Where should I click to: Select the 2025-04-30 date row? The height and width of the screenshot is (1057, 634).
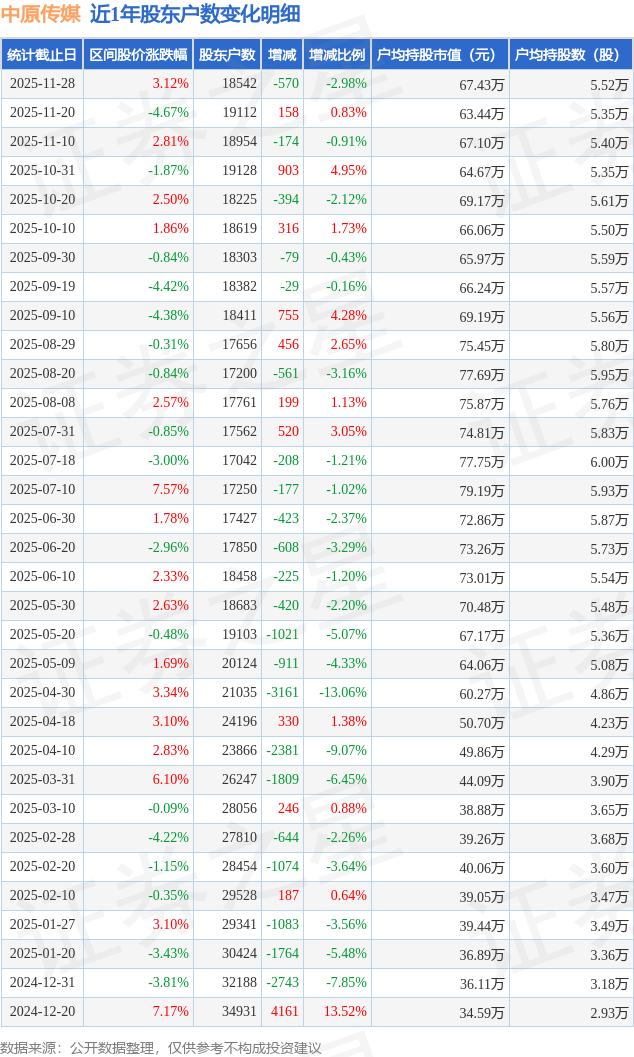(42, 693)
